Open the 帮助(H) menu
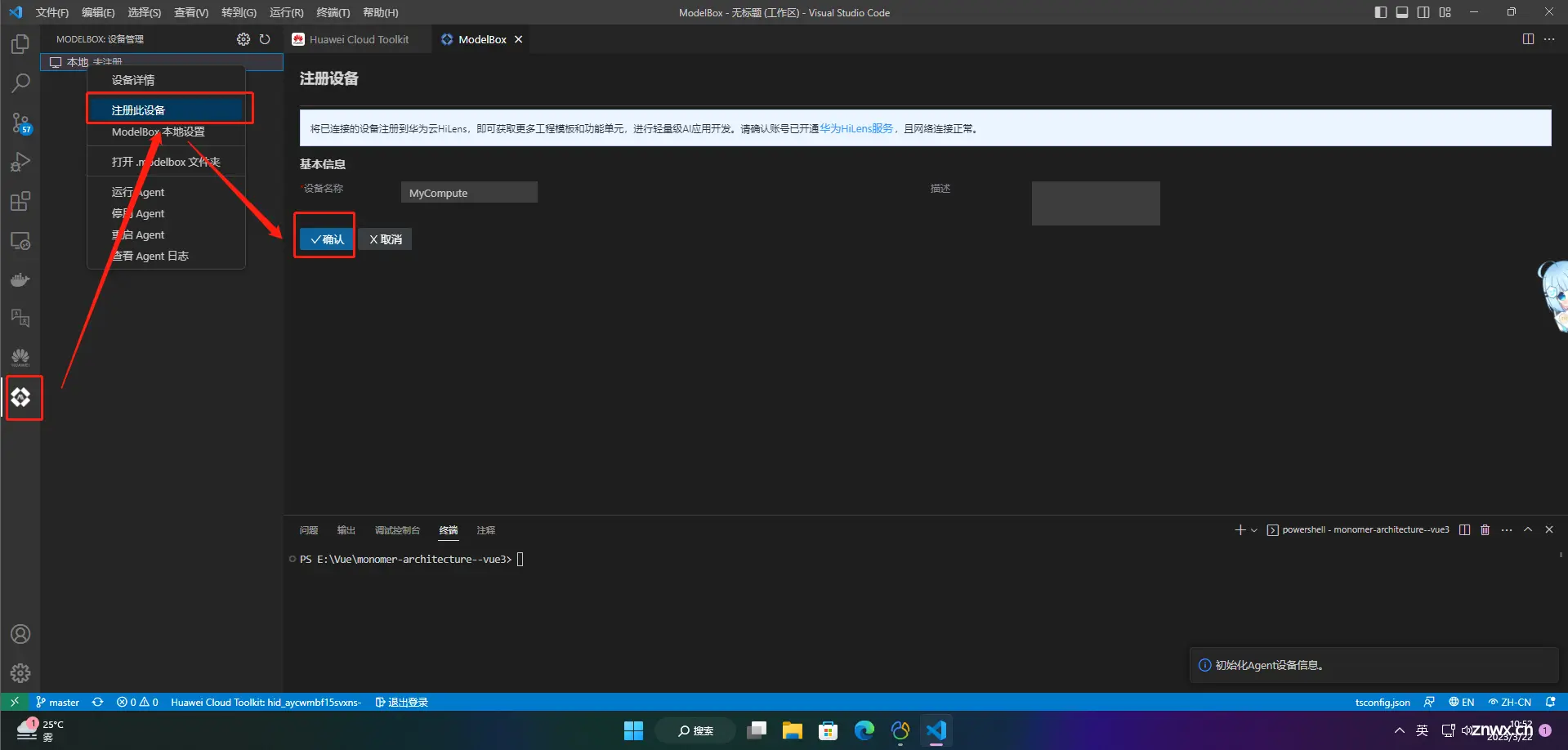 pos(381,12)
